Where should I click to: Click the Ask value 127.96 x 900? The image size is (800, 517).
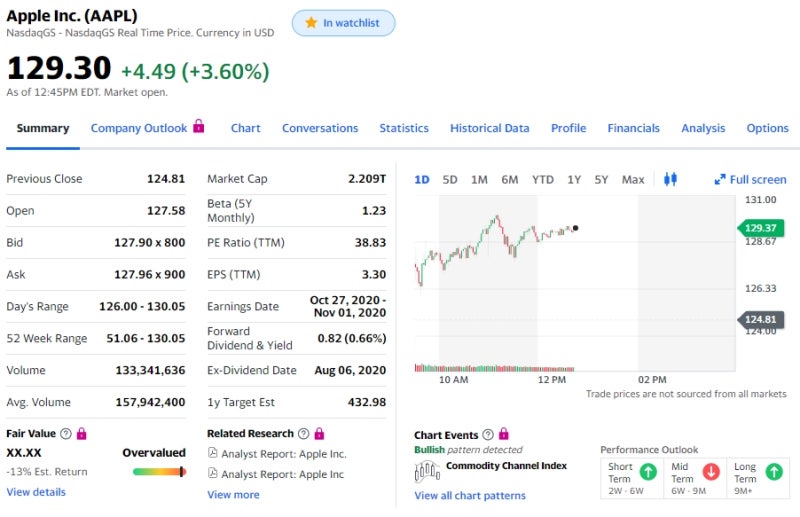(x=149, y=275)
